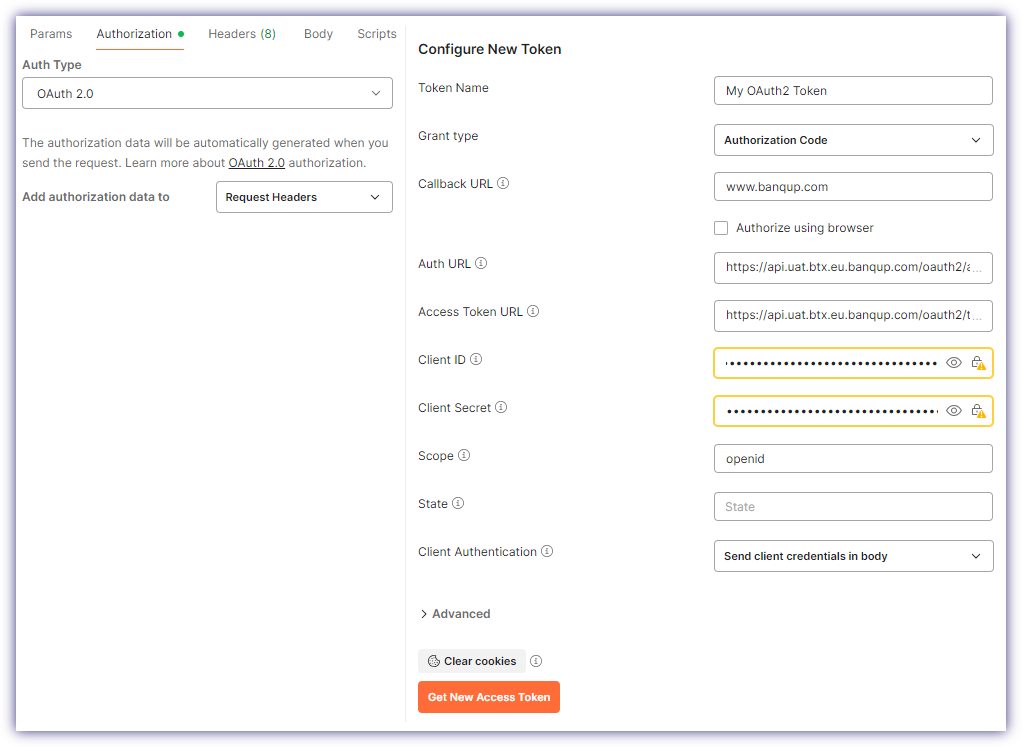Enable Authorize using browser
The image size is (1022, 747).
721,228
